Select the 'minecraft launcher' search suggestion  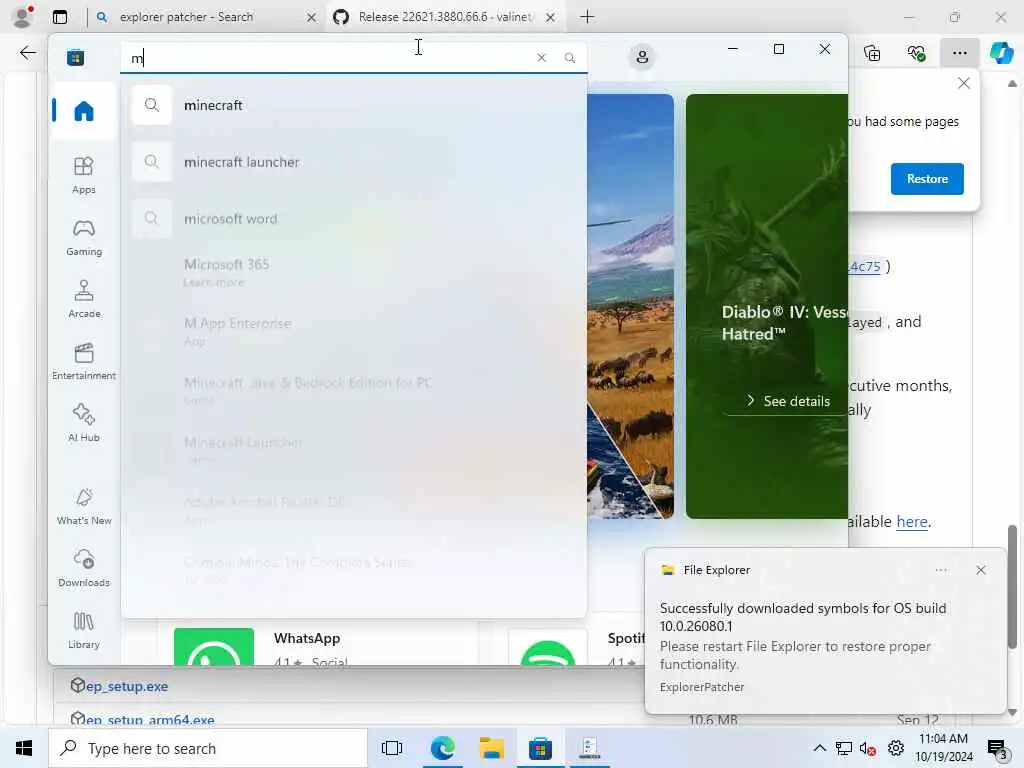(353, 162)
